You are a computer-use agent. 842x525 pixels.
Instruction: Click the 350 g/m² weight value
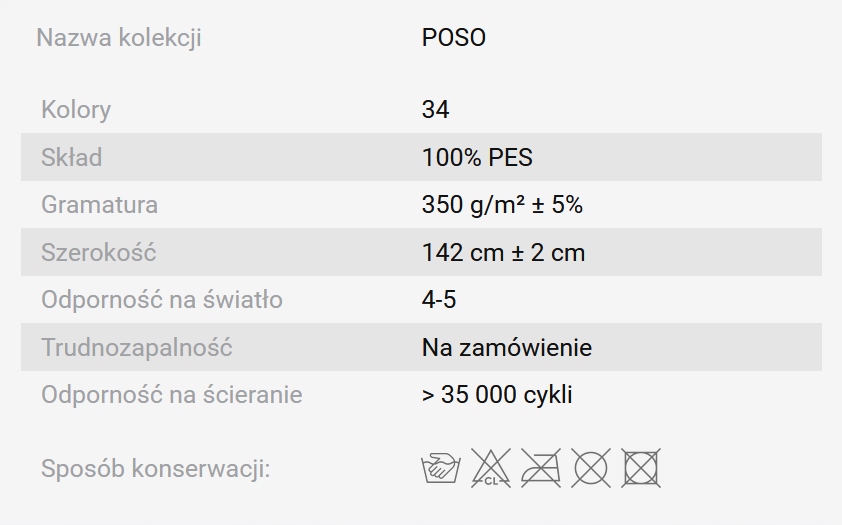502,205
